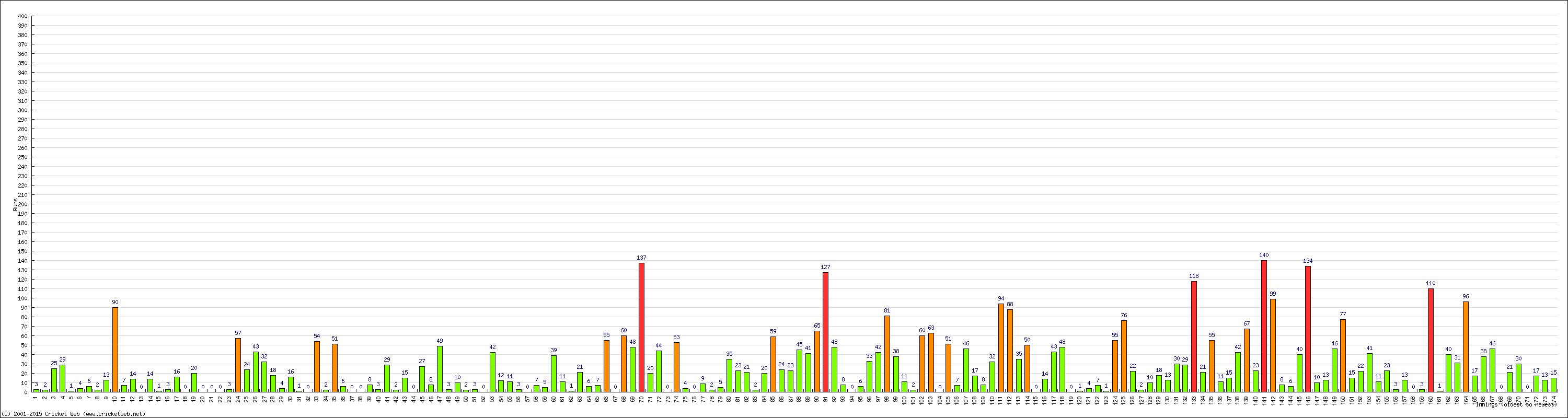Select the orange bar valued 76
This screenshot has width=1568, height=418.
click(x=1124, y=356)
